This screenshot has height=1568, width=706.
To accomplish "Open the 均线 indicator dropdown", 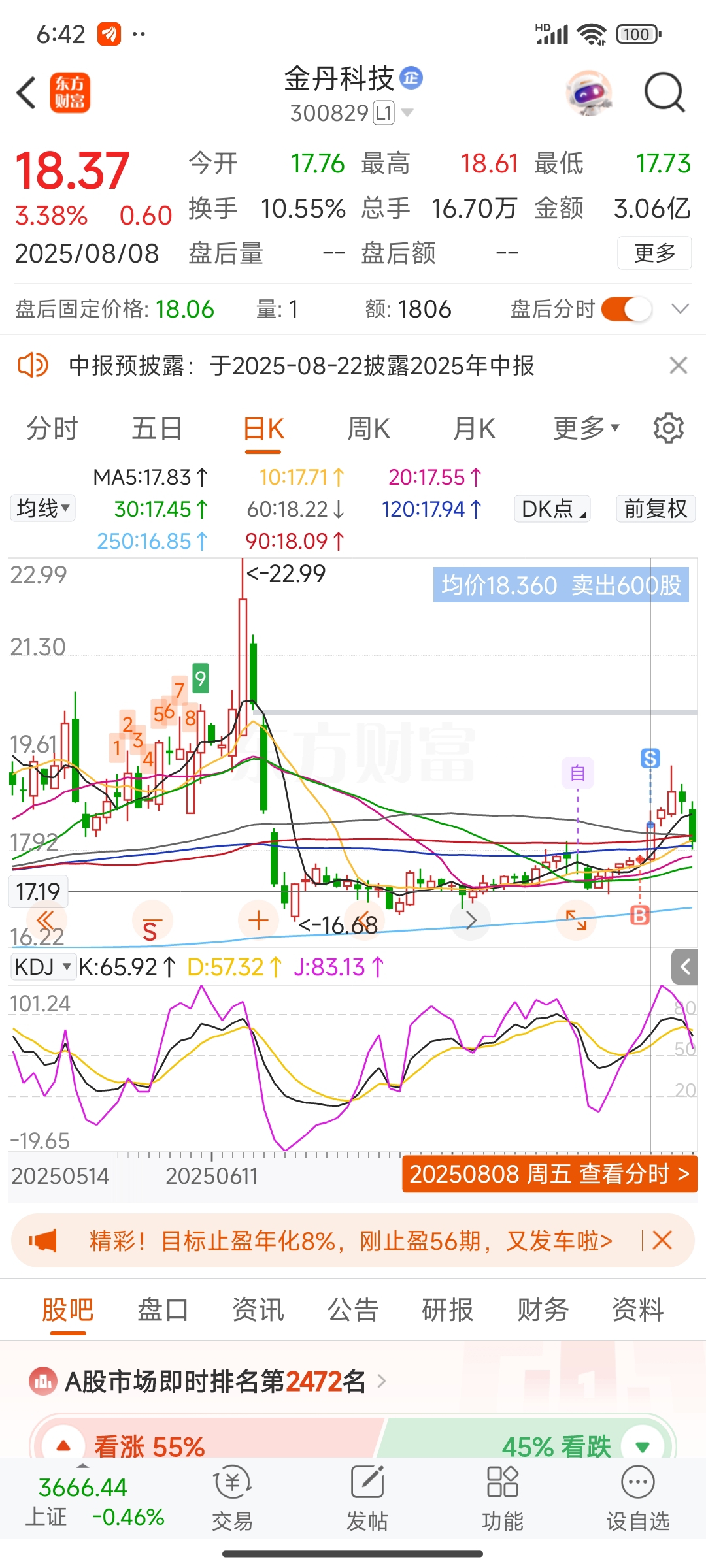I will click(43, 508).
